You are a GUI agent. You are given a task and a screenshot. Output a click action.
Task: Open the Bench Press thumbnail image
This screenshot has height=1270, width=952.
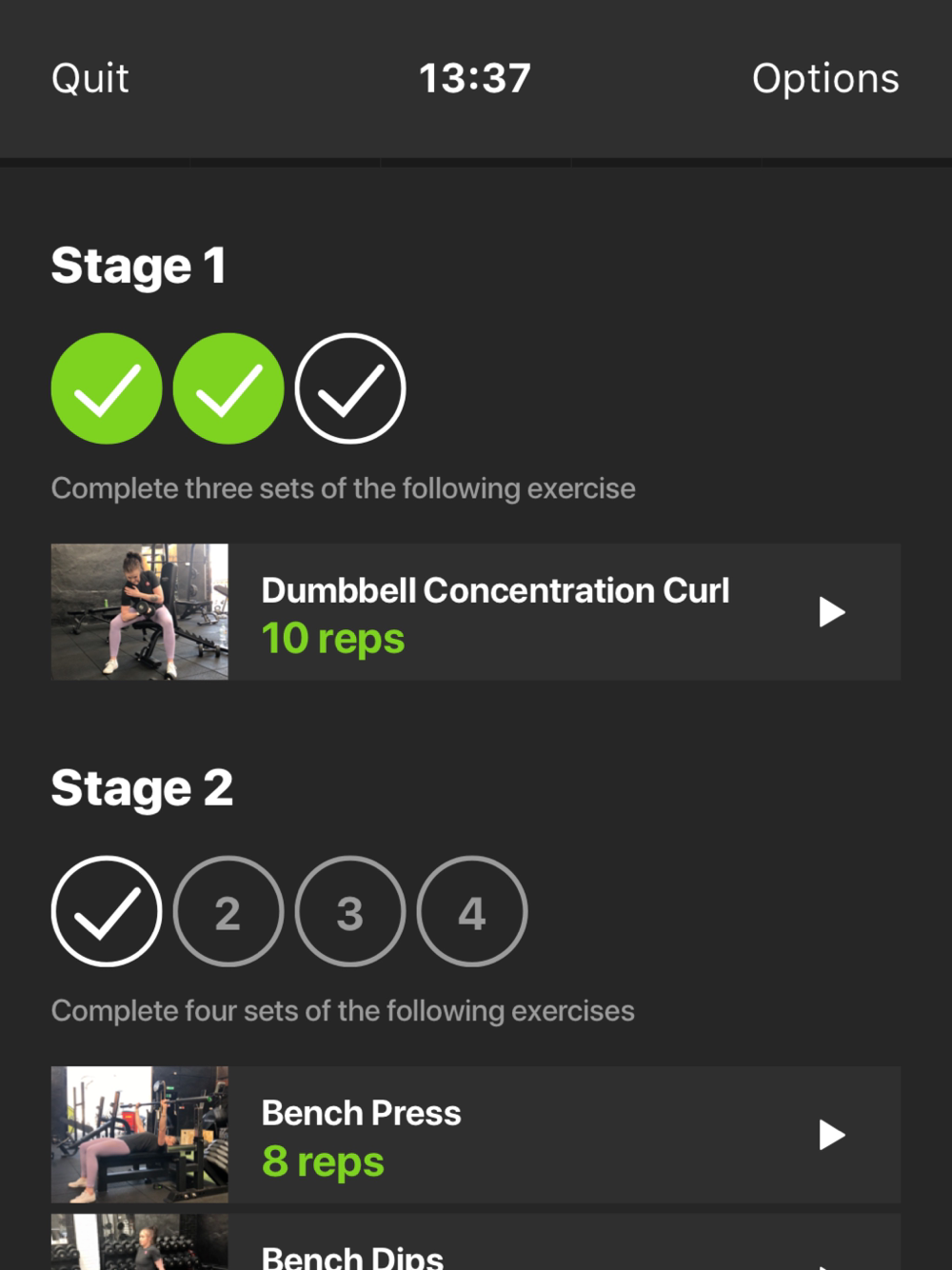point(140,1135)
